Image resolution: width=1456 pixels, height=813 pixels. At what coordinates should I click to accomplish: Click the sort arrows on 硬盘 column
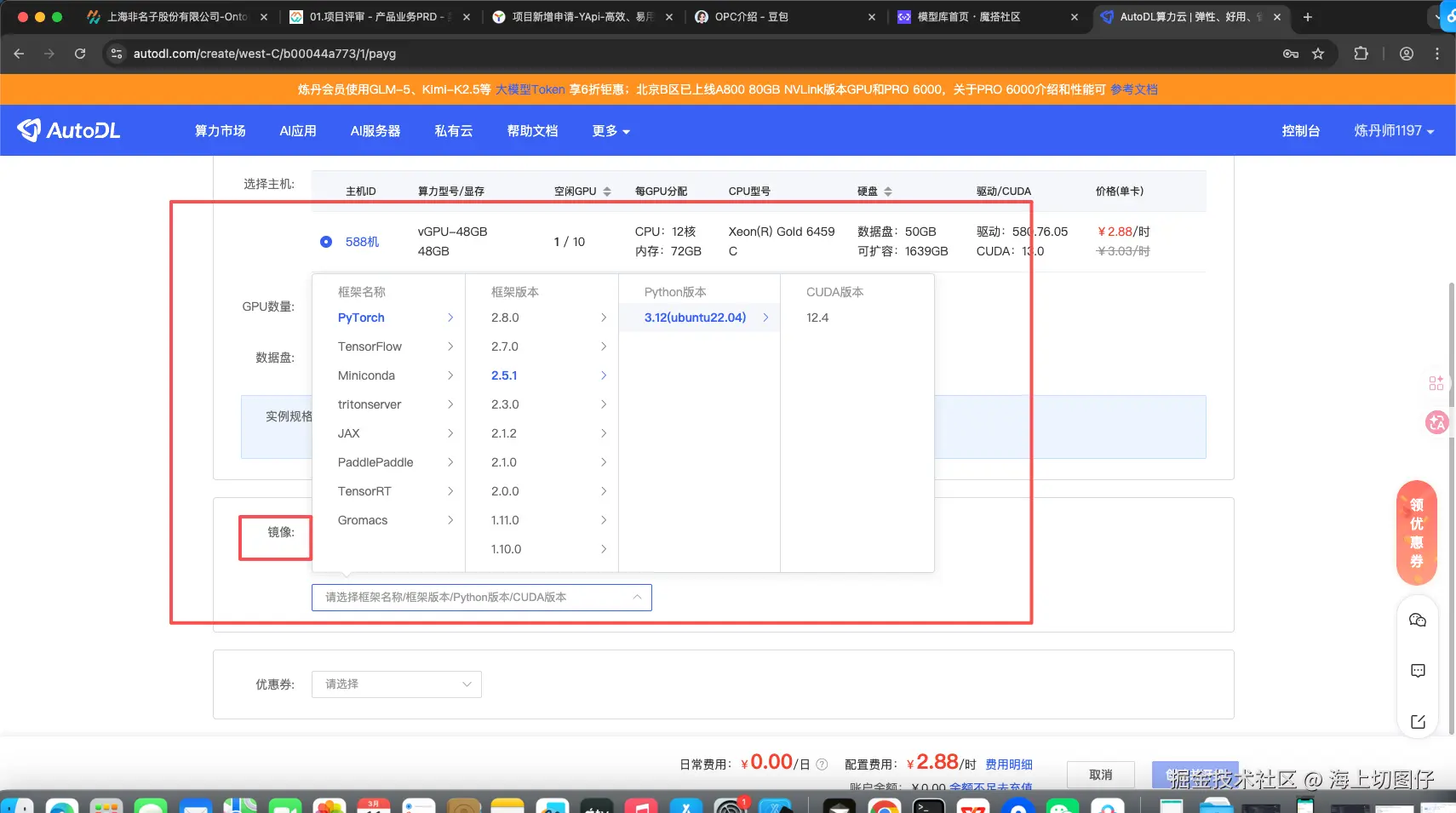(x=888, y=192)
